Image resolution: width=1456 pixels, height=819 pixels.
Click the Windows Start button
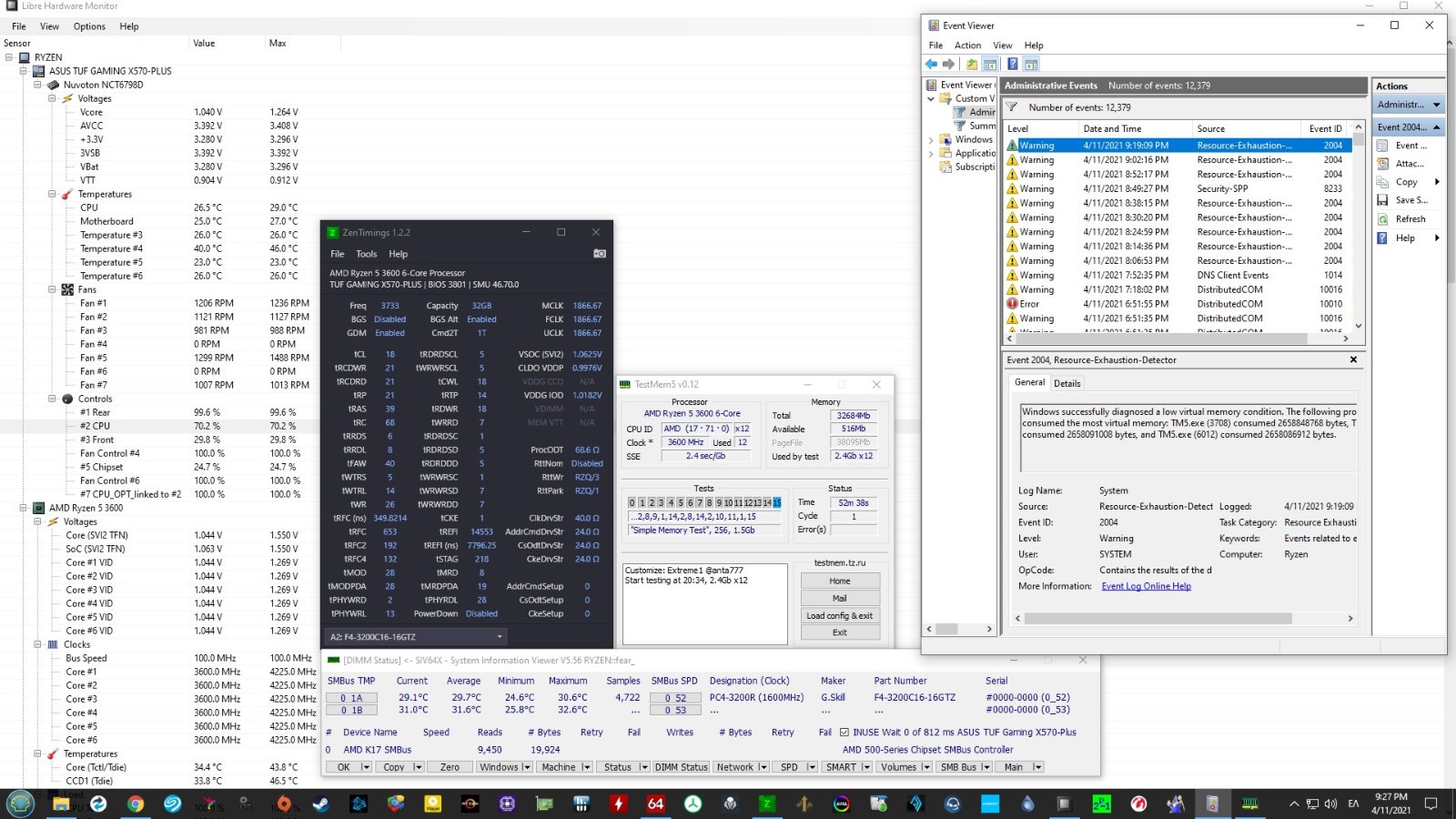tap(20, 804)
